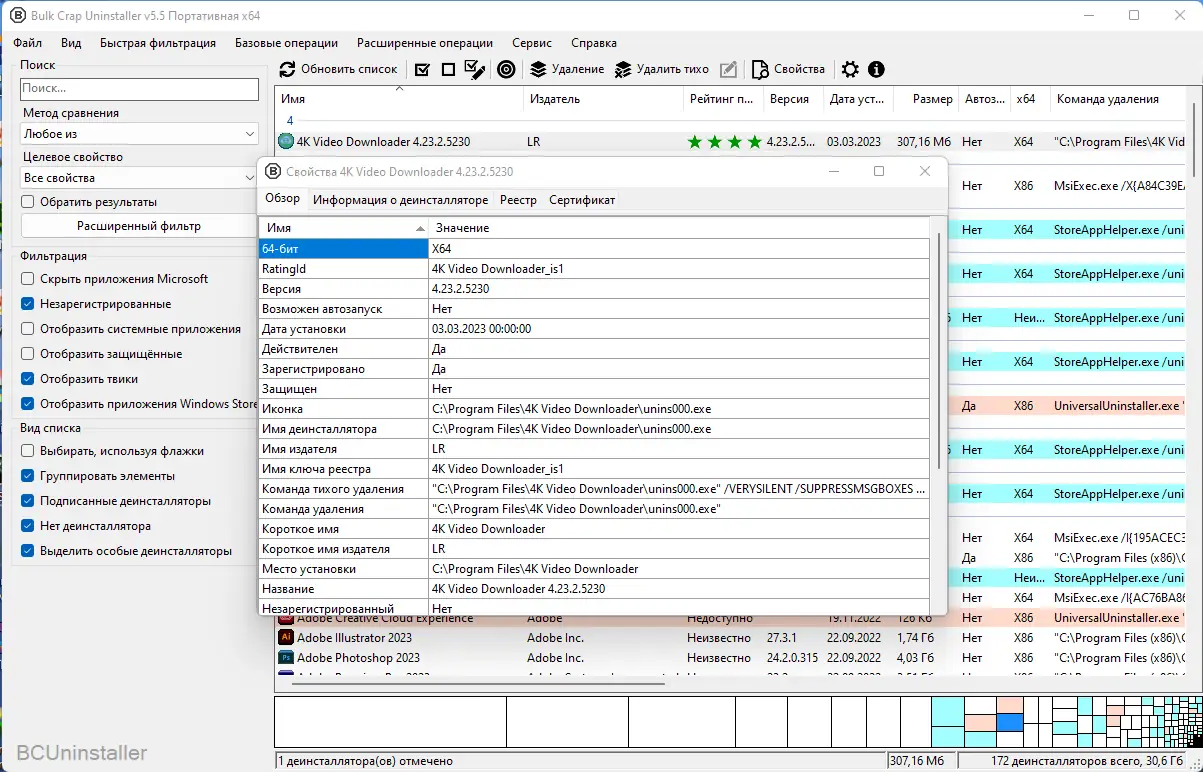The image size is (1203, 772).
Task: Open the Файл menu
Action: click(28, 43)
